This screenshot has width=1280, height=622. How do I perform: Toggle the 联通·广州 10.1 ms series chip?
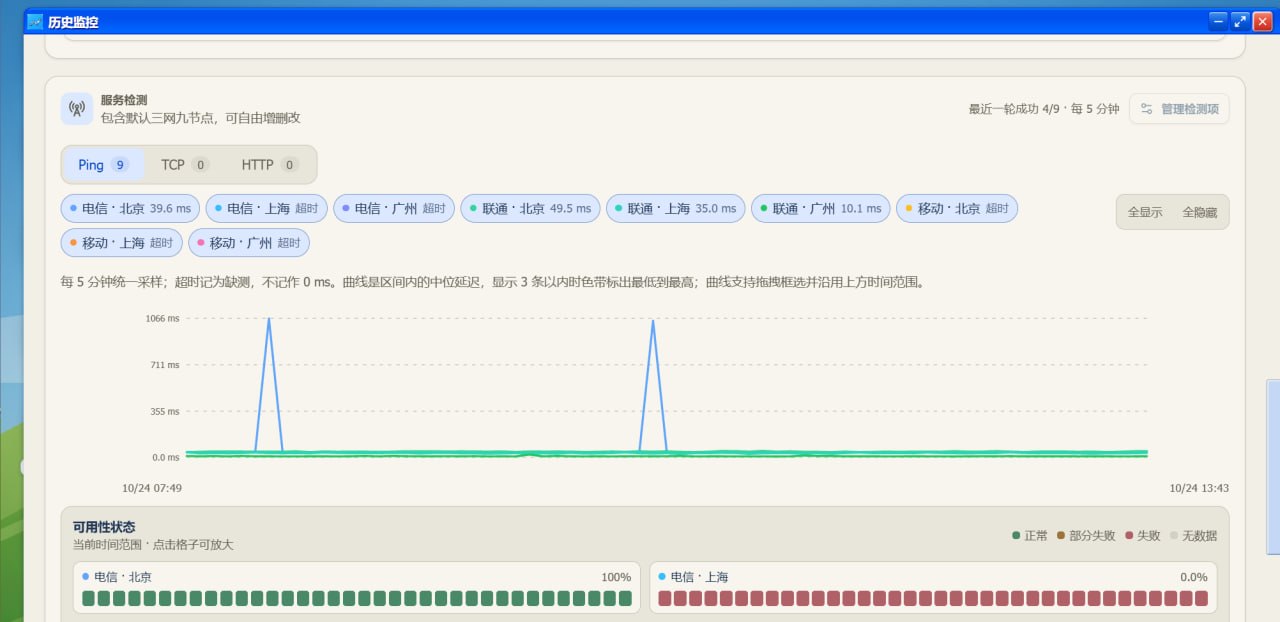click(820, 209)
